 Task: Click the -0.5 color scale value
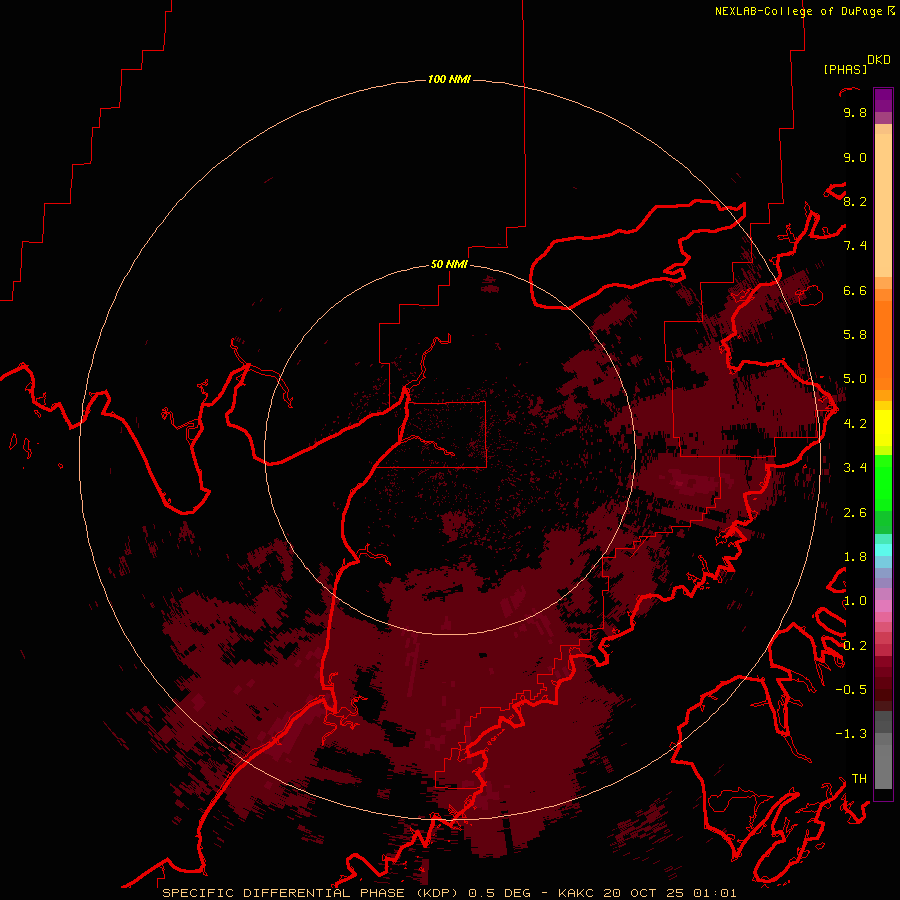click(851, 690)
